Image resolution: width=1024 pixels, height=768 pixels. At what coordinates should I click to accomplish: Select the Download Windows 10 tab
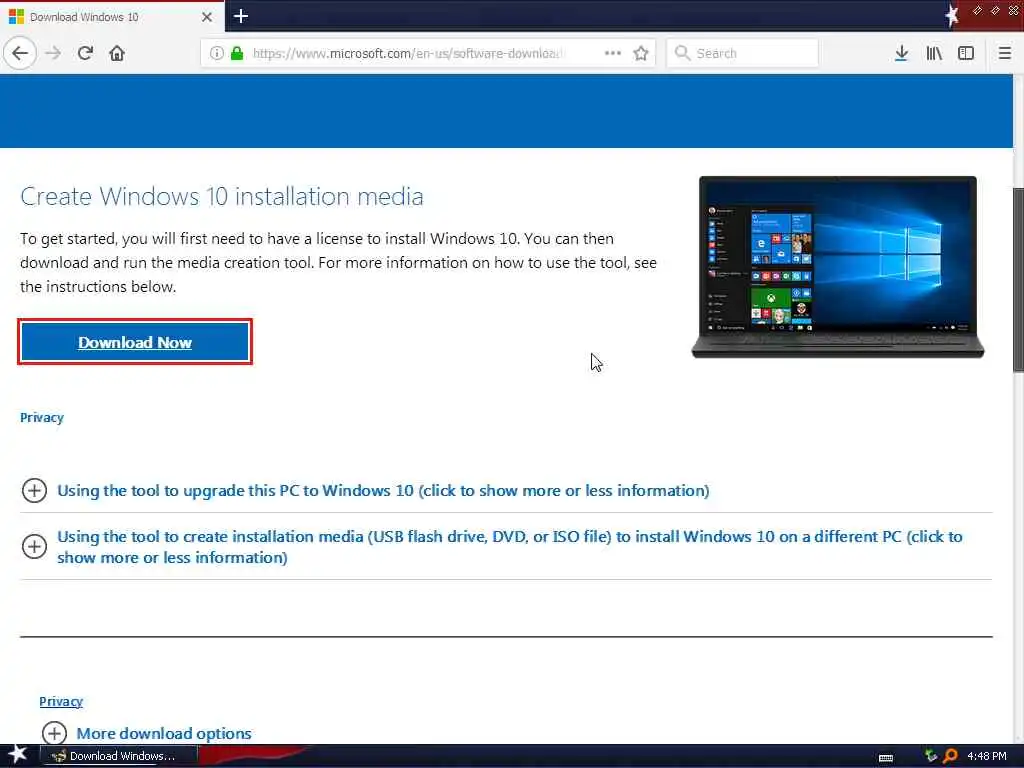point(112,16)
